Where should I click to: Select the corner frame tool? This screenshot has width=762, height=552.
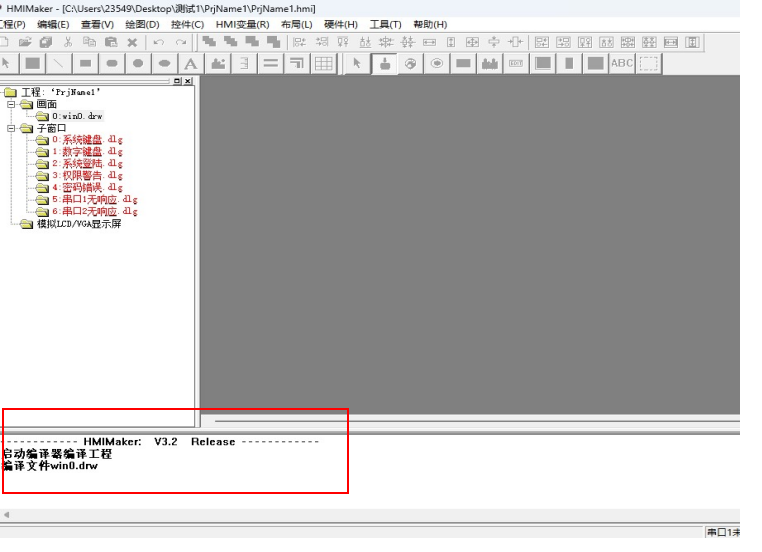297,63
